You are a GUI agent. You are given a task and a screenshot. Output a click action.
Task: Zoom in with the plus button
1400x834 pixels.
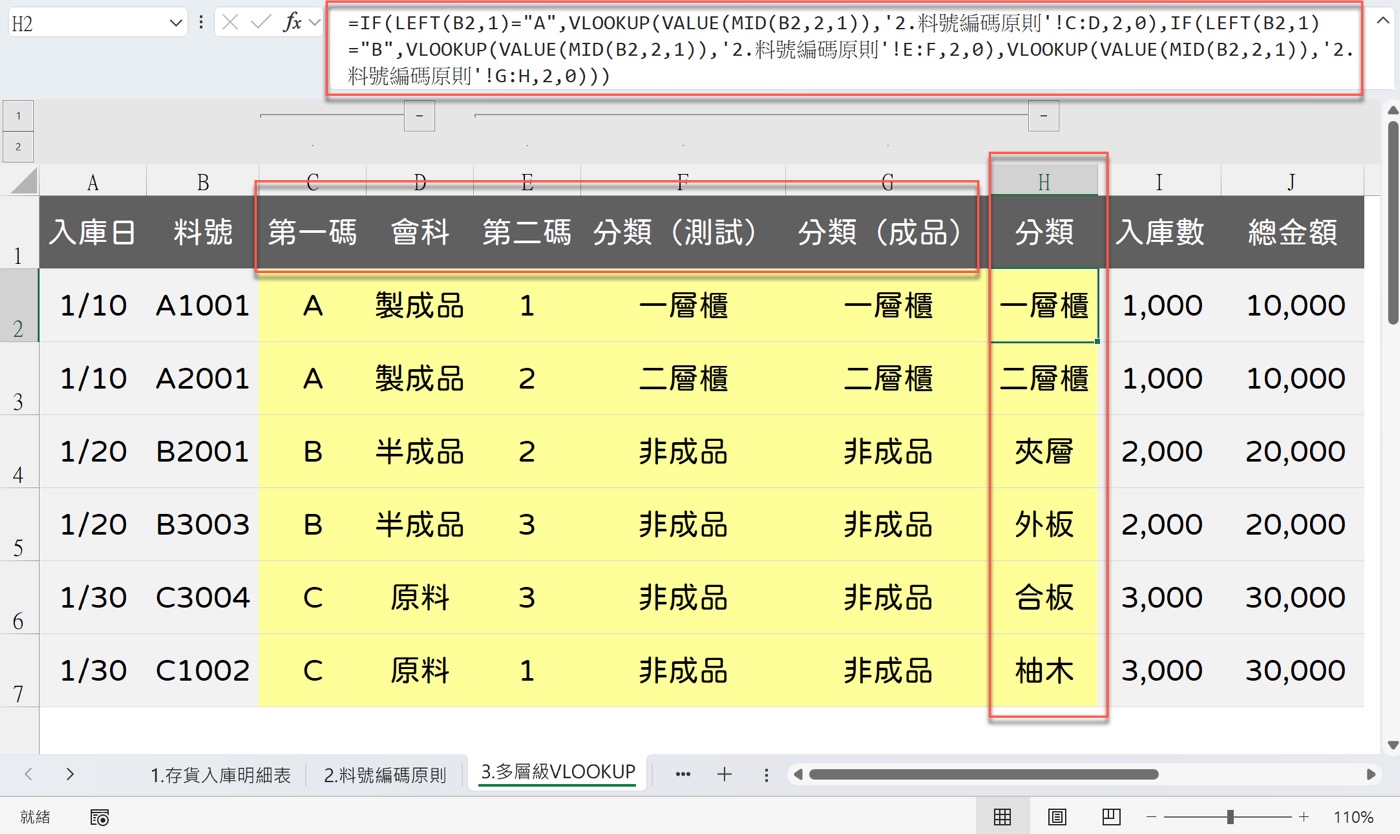tap(1303, 817)
